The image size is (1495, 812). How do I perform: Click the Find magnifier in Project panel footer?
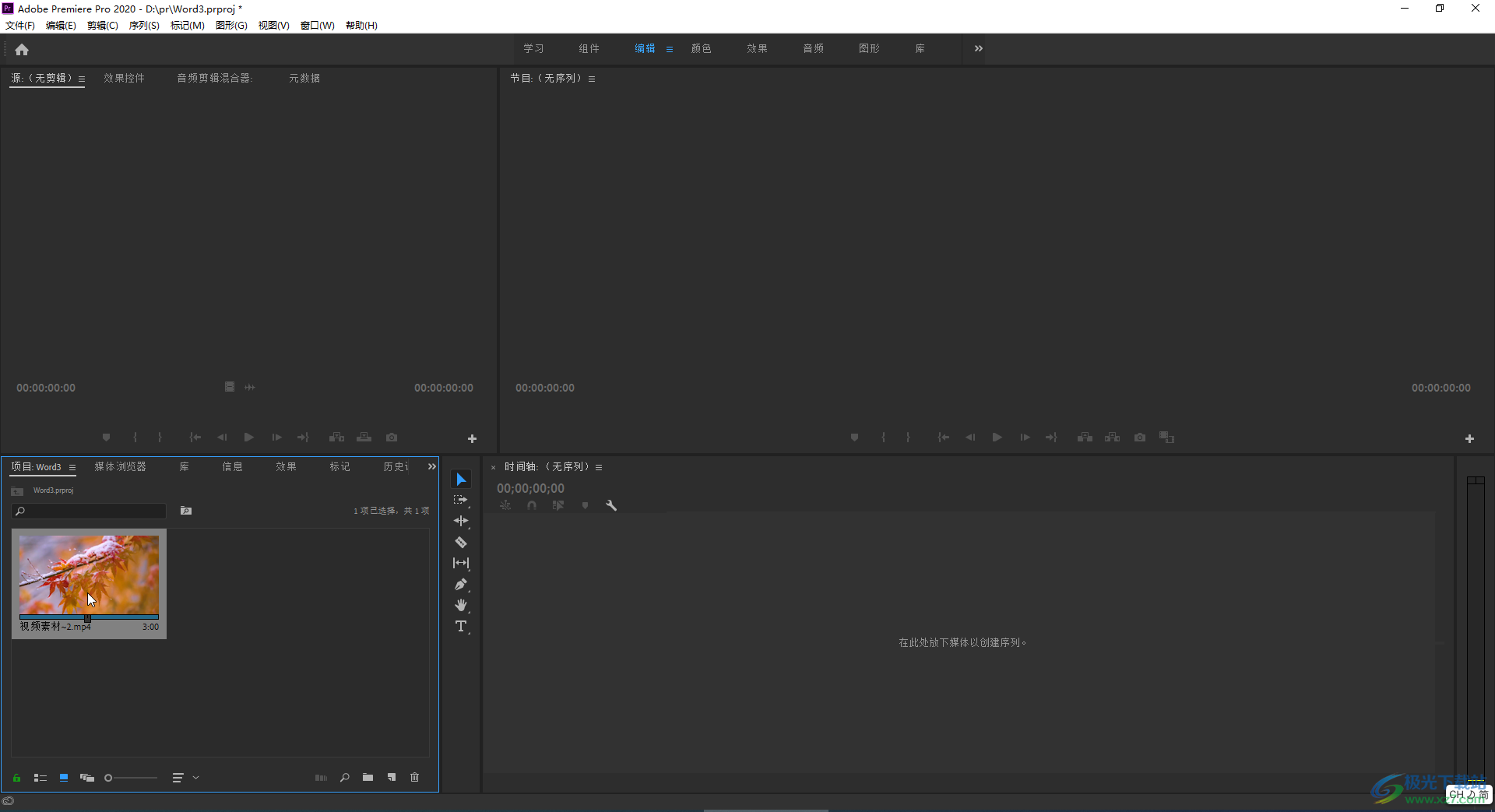[x=344, y=777]
